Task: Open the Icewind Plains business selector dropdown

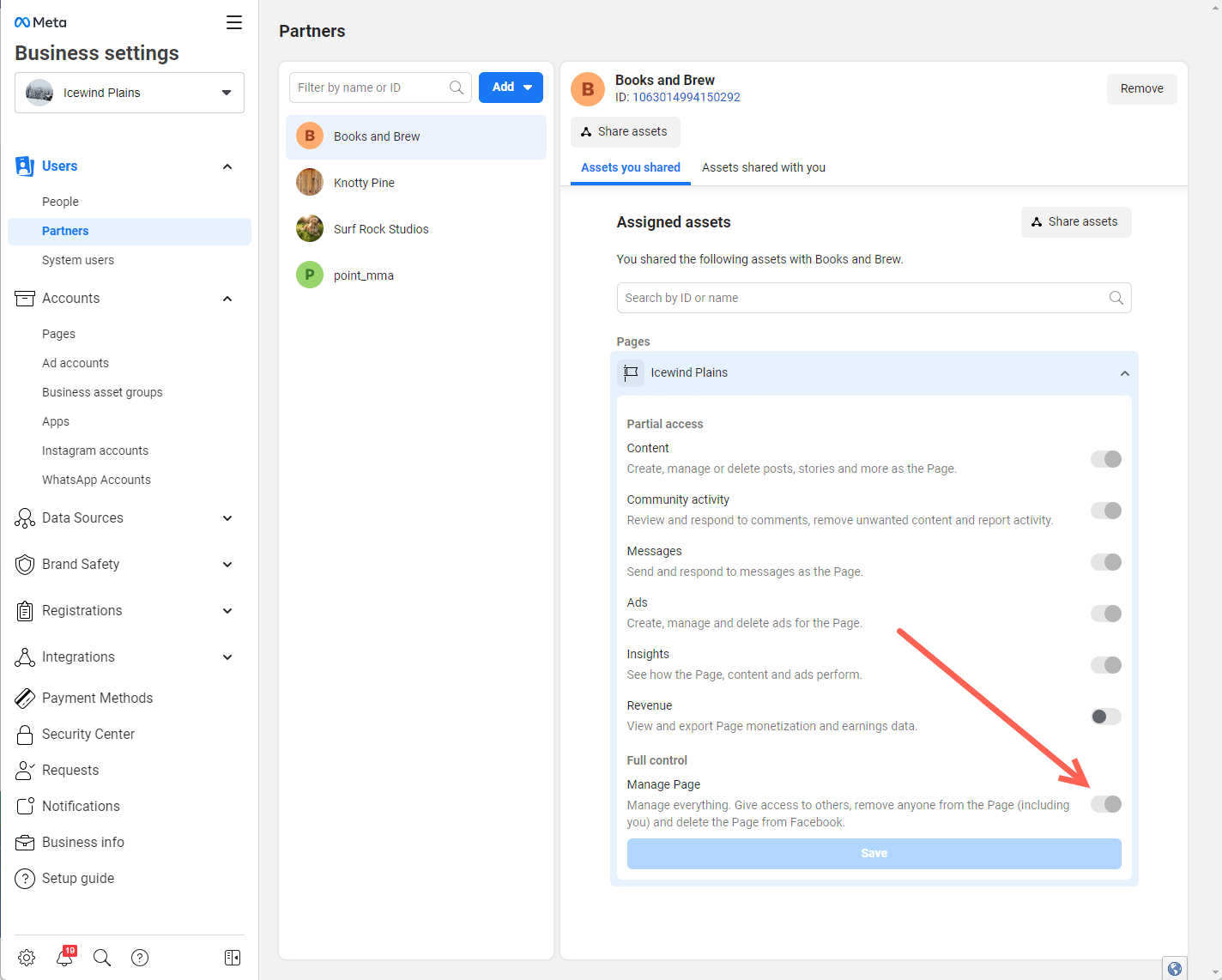Action: click(x=130, y=93)
